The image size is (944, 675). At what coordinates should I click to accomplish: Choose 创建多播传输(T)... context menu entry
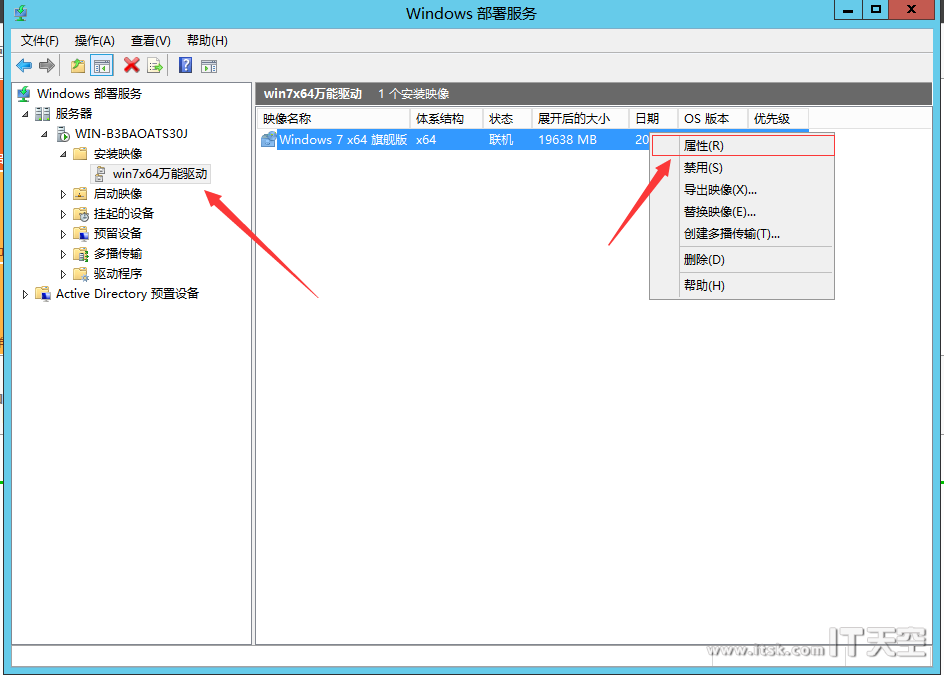[x=731, y=234]
